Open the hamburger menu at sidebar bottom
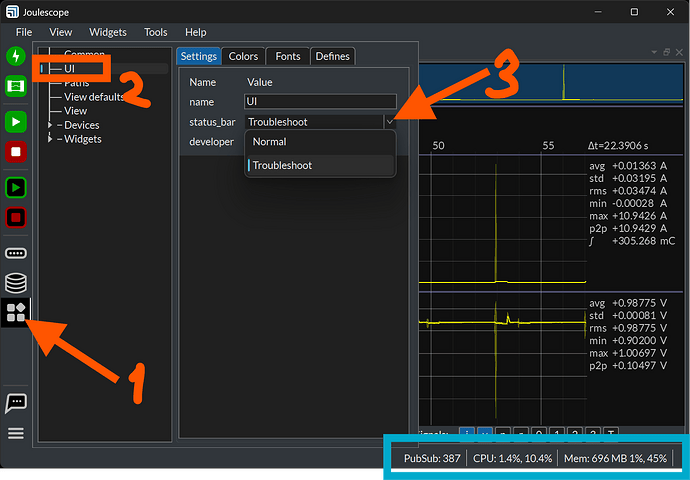 16,433
